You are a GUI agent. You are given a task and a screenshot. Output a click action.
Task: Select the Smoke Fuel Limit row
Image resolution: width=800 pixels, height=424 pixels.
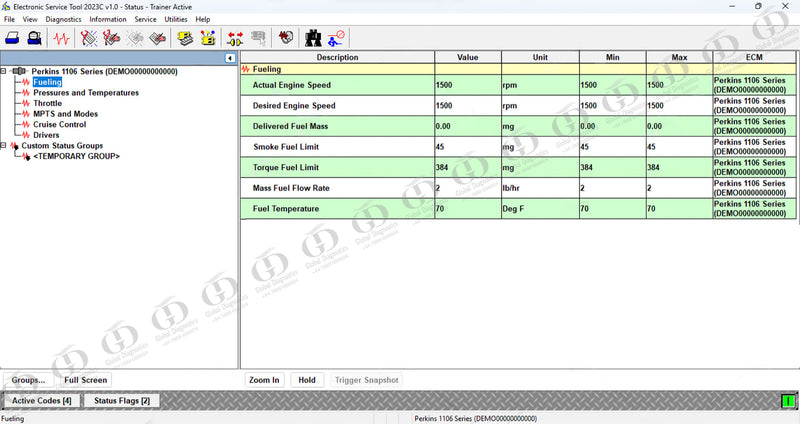[518, 147]
